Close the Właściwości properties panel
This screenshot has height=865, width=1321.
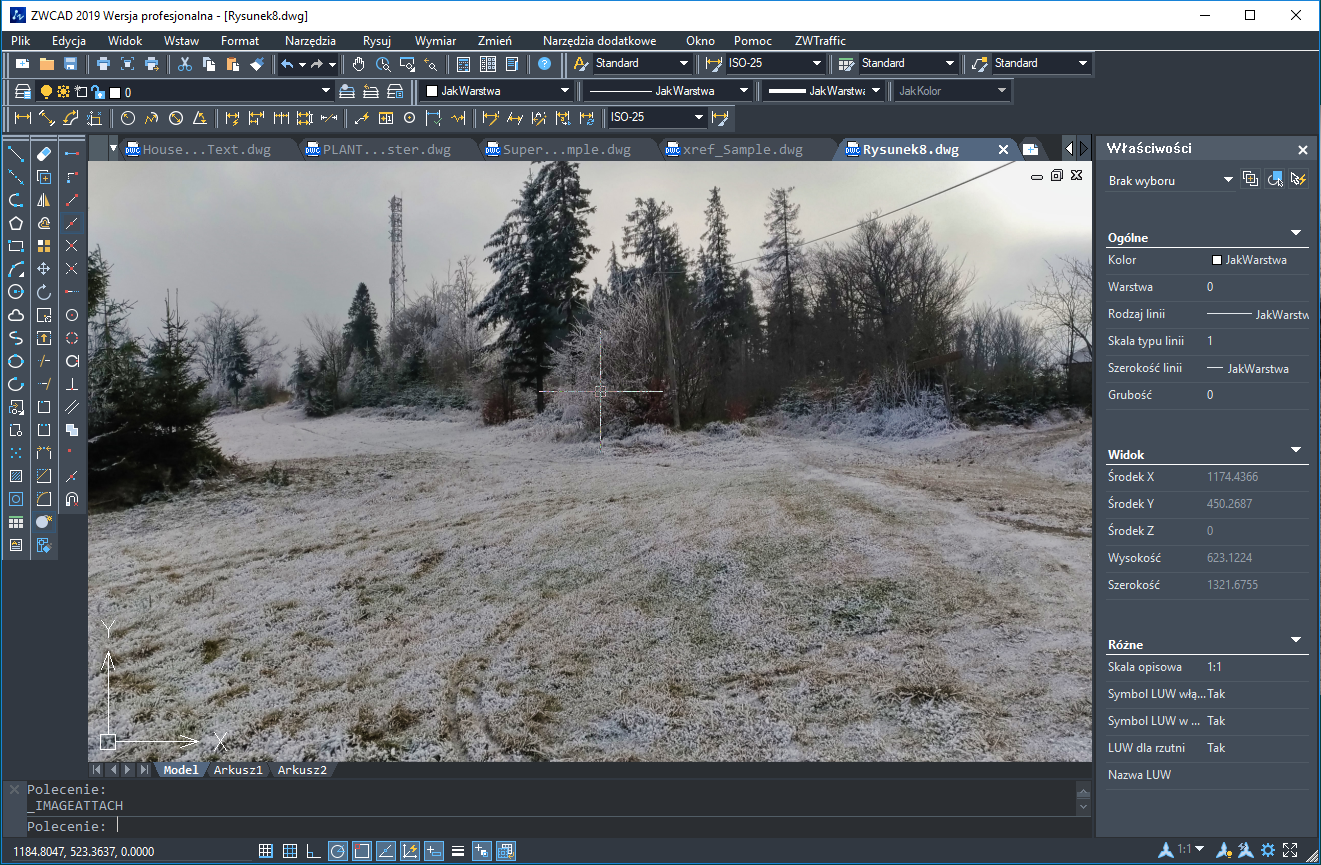pyautogui.click(x=1302, y=150)
